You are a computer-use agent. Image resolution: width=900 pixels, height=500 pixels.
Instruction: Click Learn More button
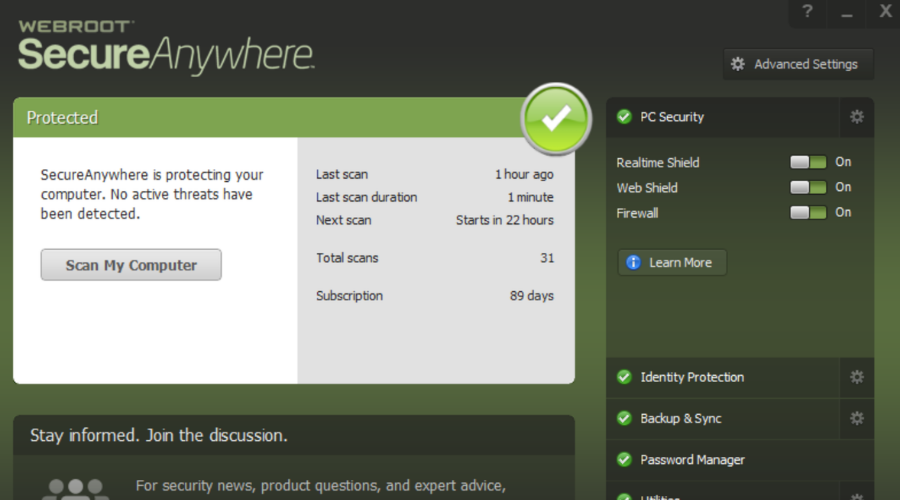point(672,262)
